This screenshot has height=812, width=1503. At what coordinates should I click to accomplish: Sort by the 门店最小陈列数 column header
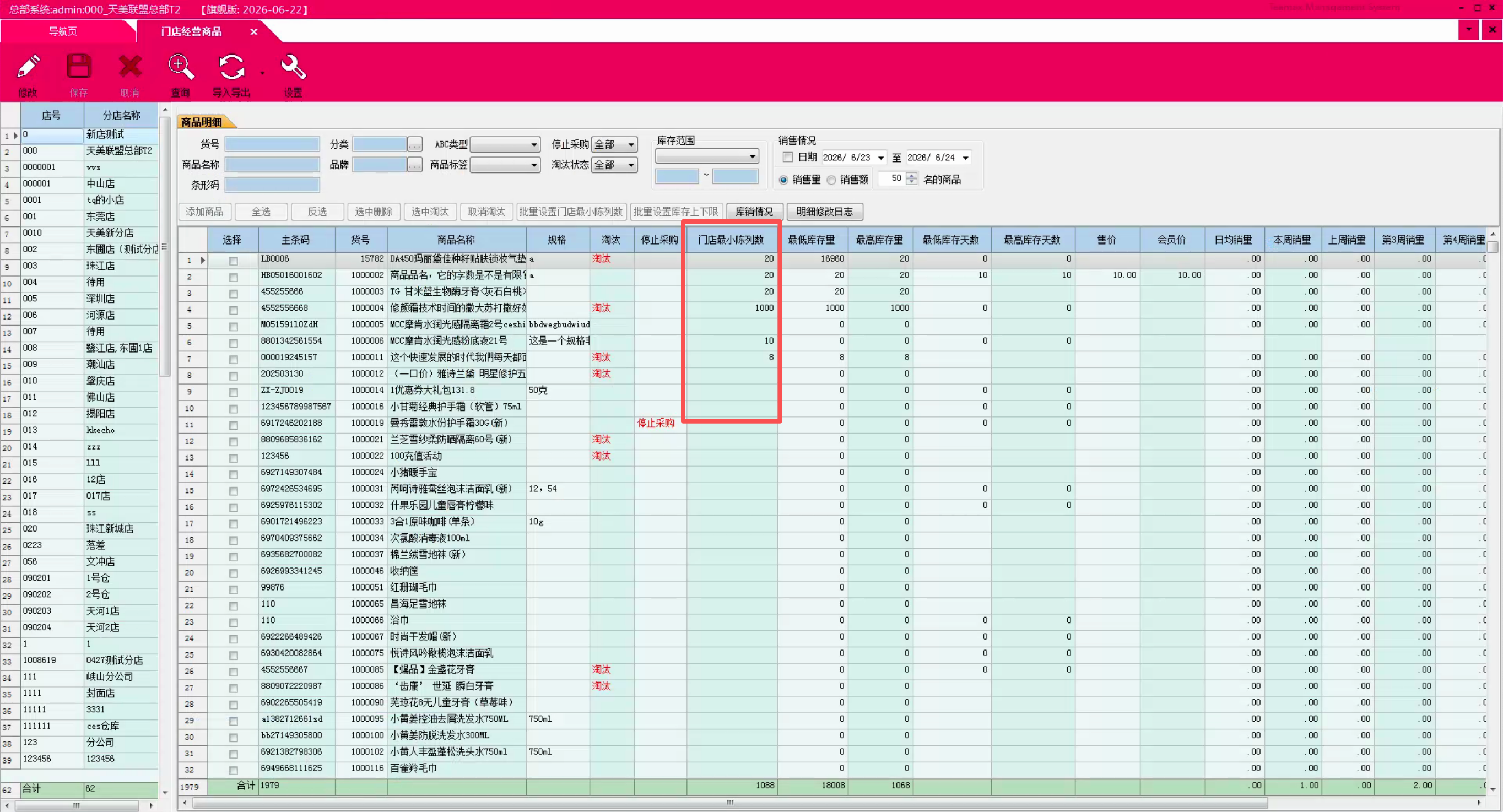[732, 240]
